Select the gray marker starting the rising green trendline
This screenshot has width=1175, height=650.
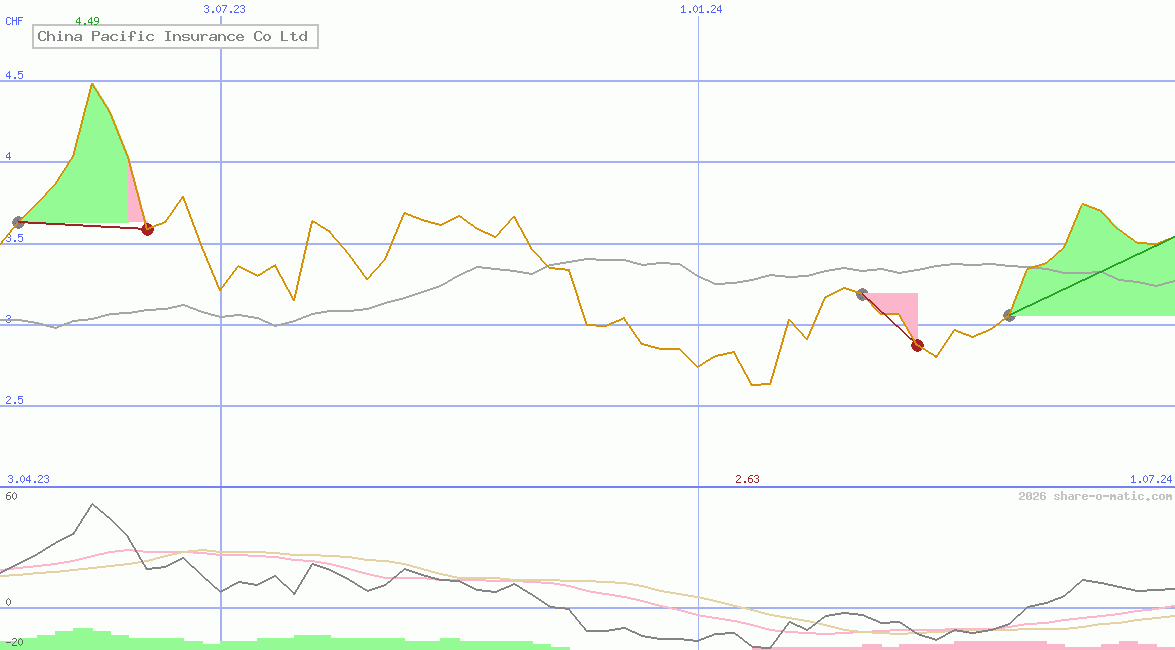pyautogui.click(x=1008, y=316)
